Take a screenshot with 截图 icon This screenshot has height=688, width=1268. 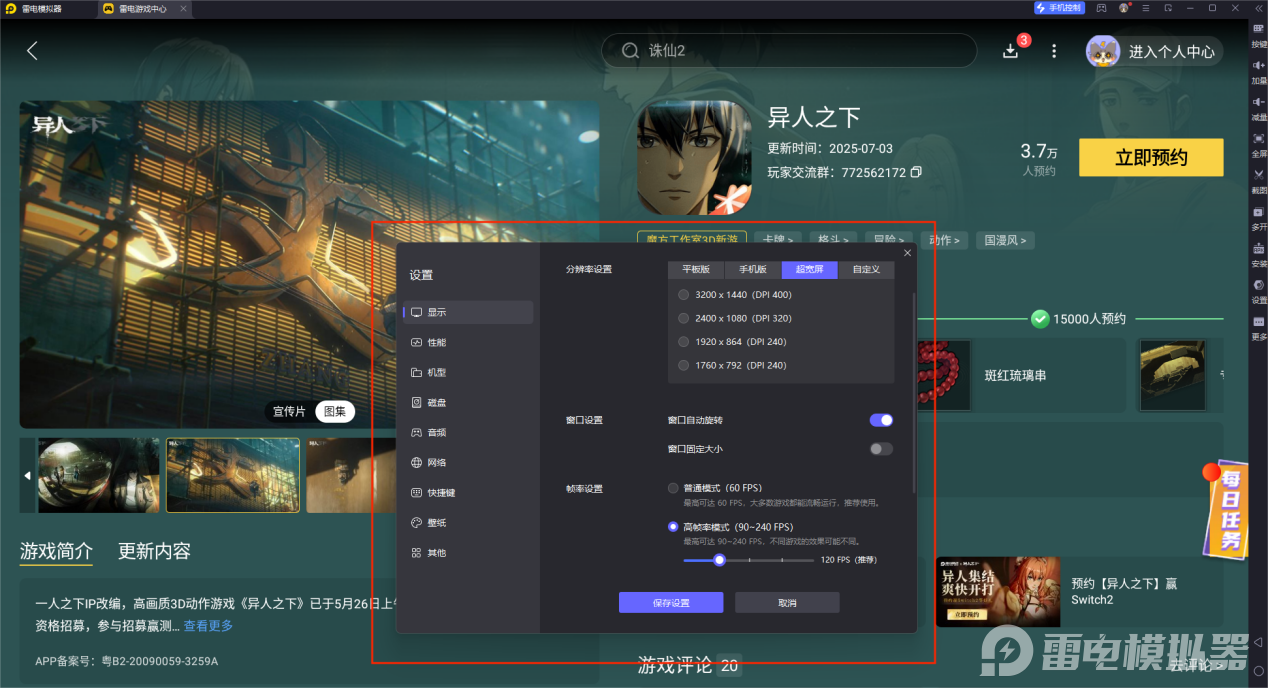[1259, 180]
